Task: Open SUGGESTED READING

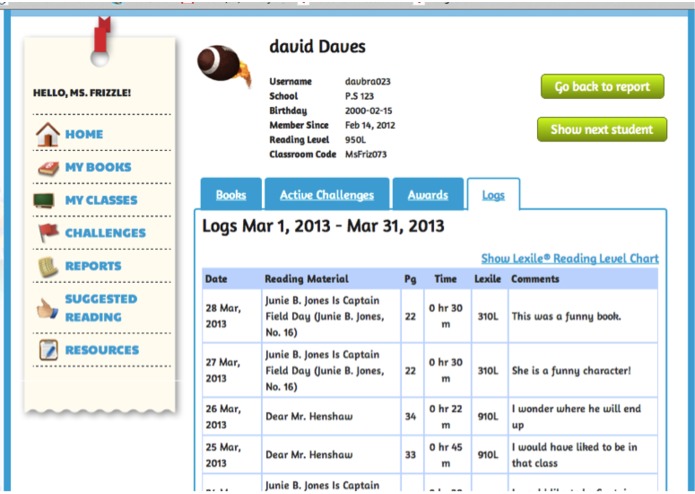Action: click(101, 308)
